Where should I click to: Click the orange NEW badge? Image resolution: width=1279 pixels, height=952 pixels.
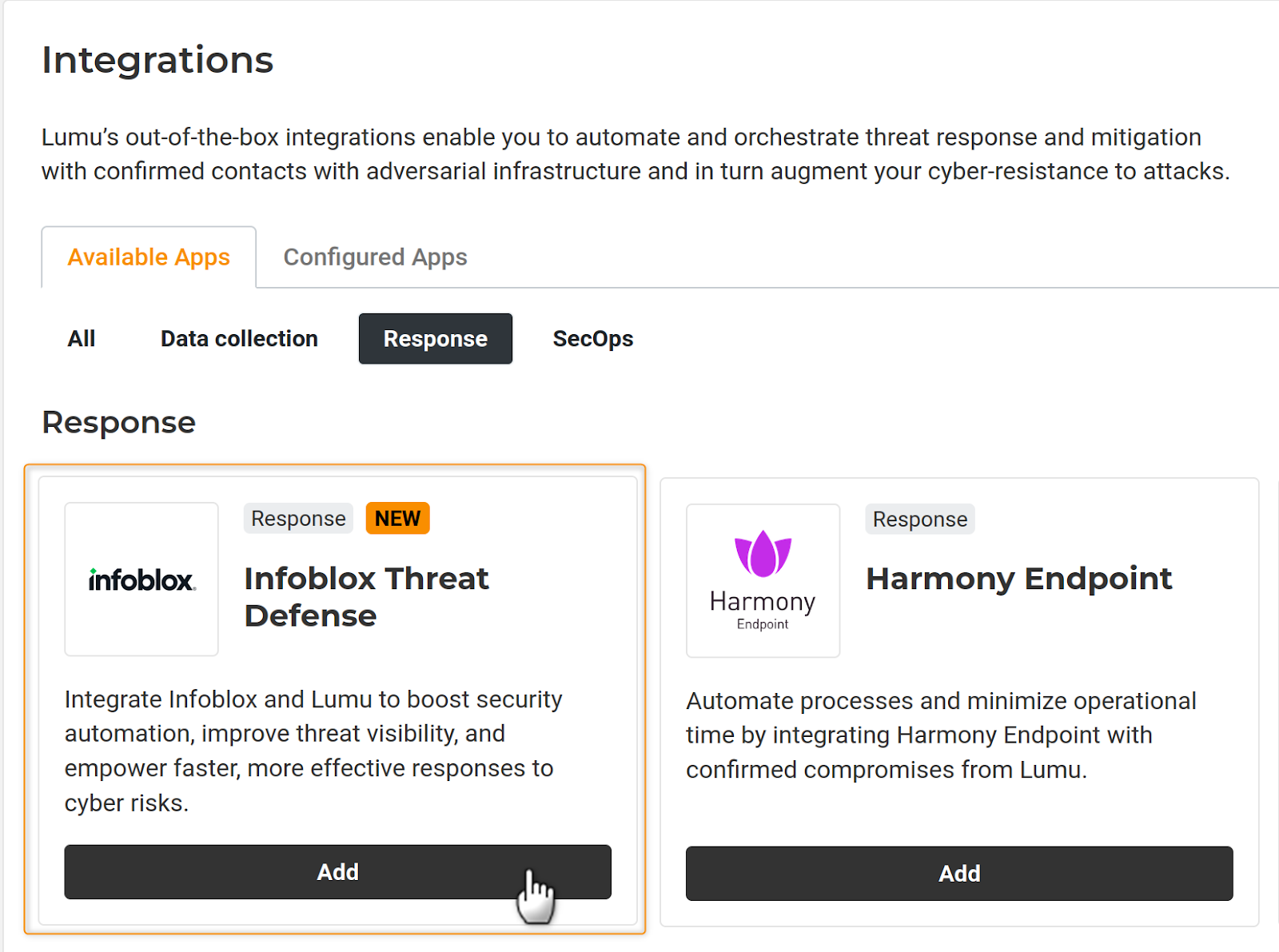pos(397,519)
